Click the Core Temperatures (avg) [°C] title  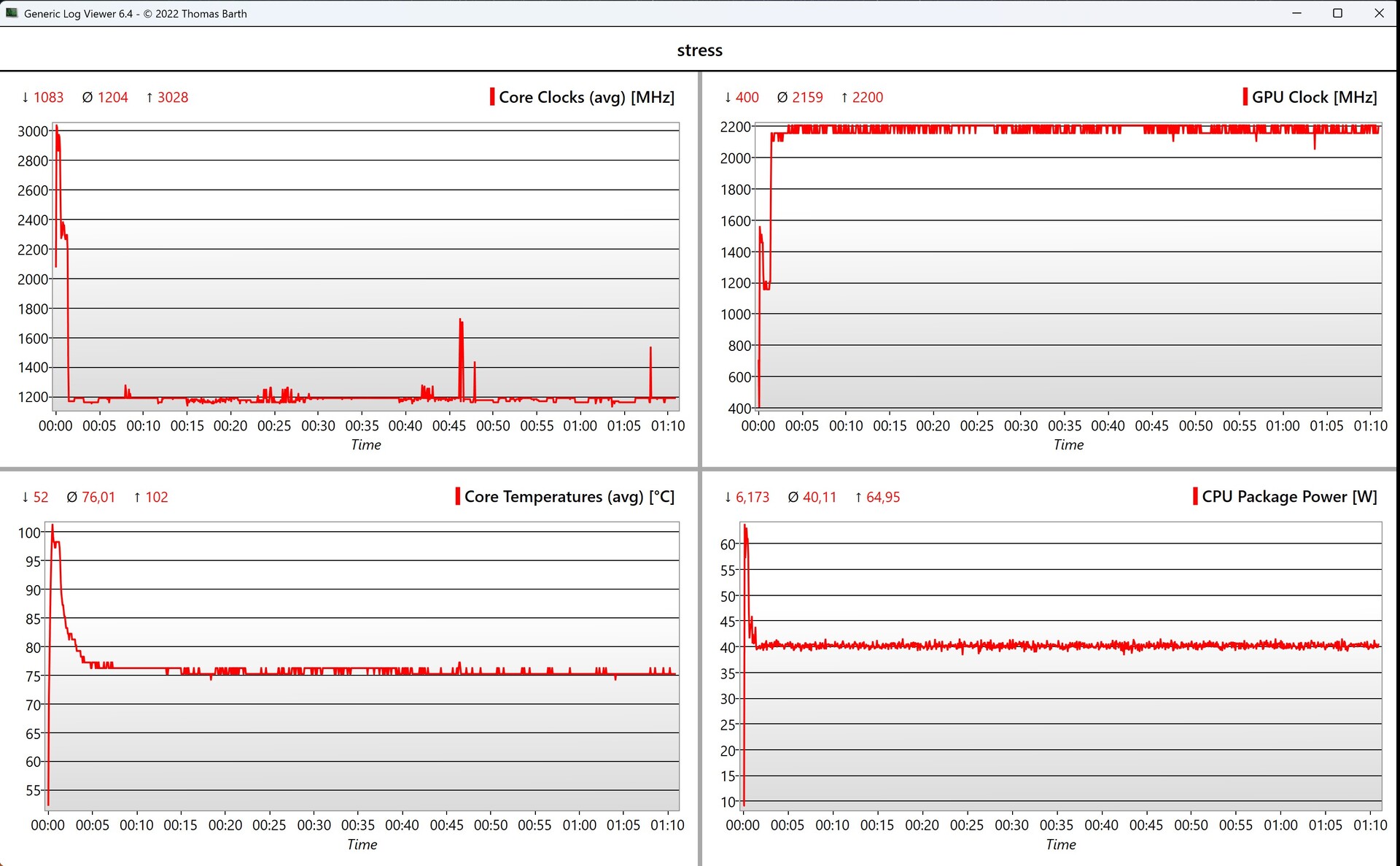pos(569,497)
